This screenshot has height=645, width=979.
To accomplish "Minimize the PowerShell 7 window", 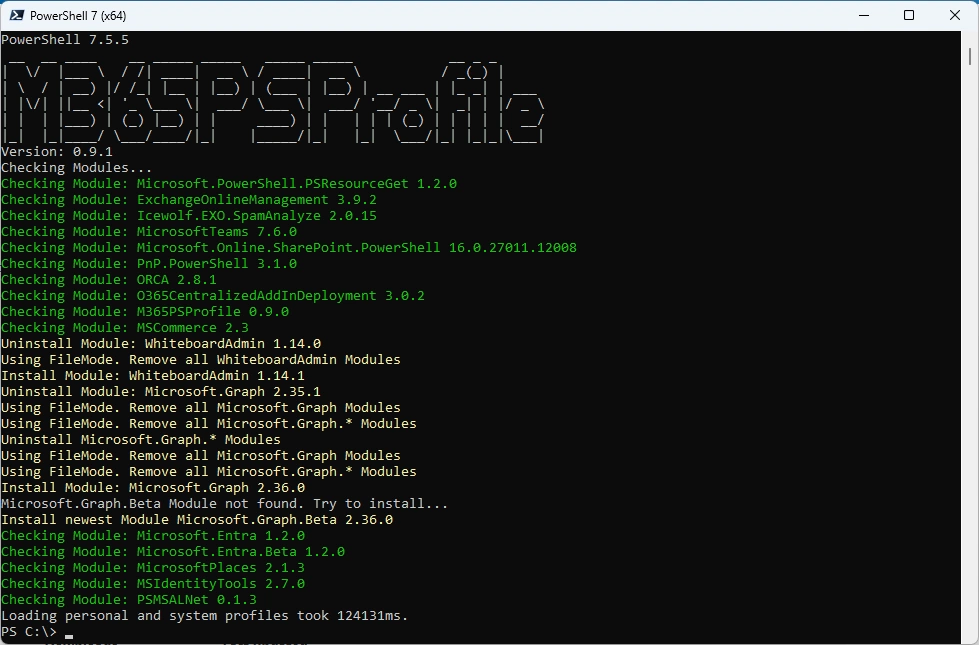I will point(863,15).
